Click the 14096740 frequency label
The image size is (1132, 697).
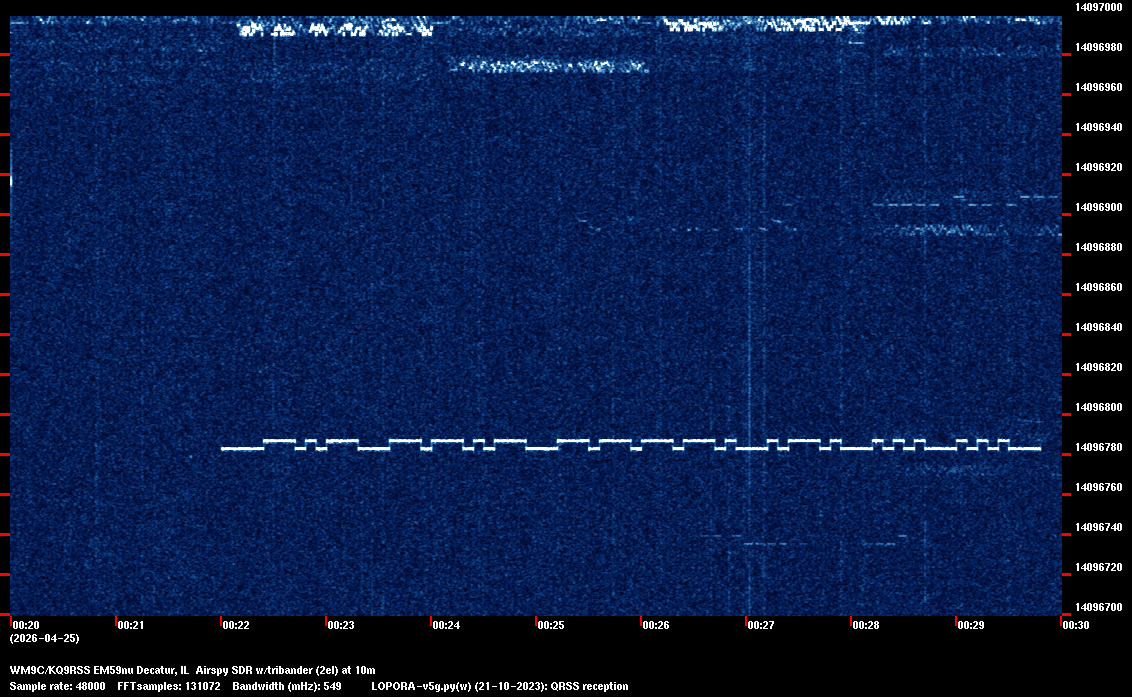click(1099, 527)
